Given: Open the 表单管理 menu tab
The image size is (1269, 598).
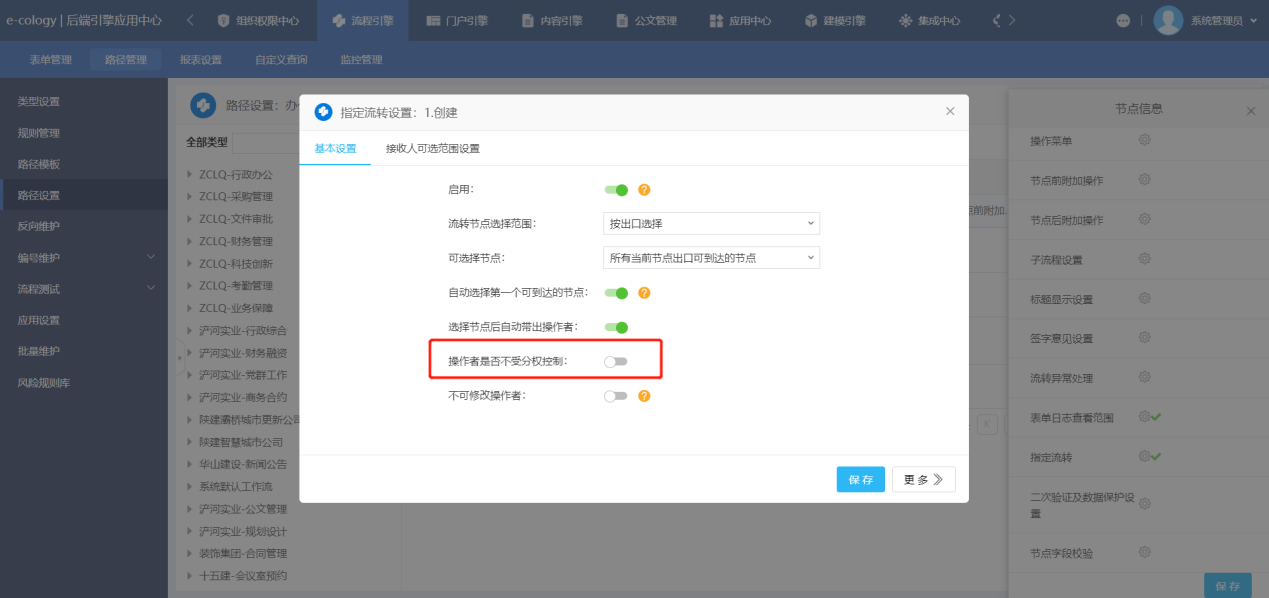Looking at the screenshot, I should [50, 60].
